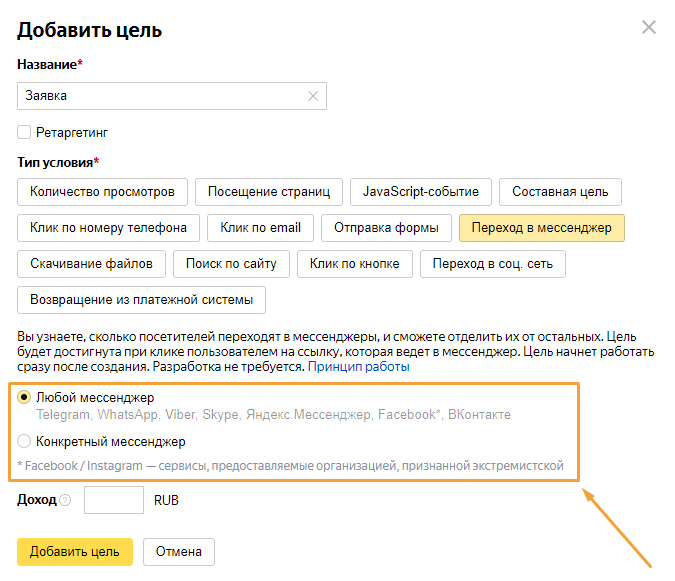This screenshot has width=675, height=581.
Task: Enable the Ретаргетинг checkbox
Action: (x=24, y=132)
